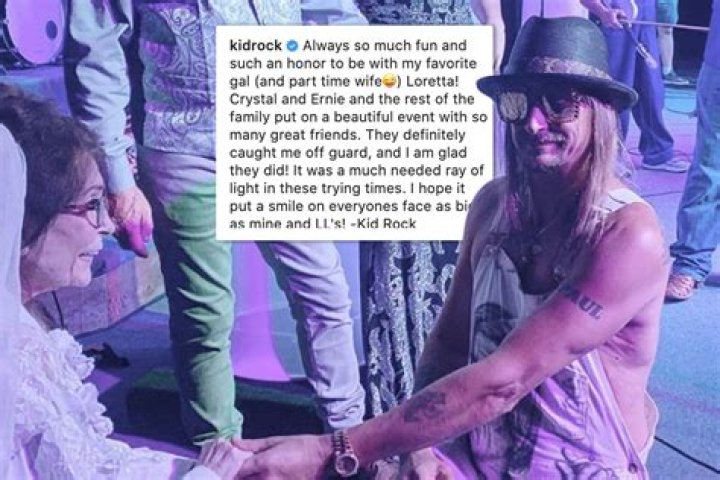Click the kidrock username
Viewport: 720px width, 480px height.
pyautogui.click(x=255, y=45)
